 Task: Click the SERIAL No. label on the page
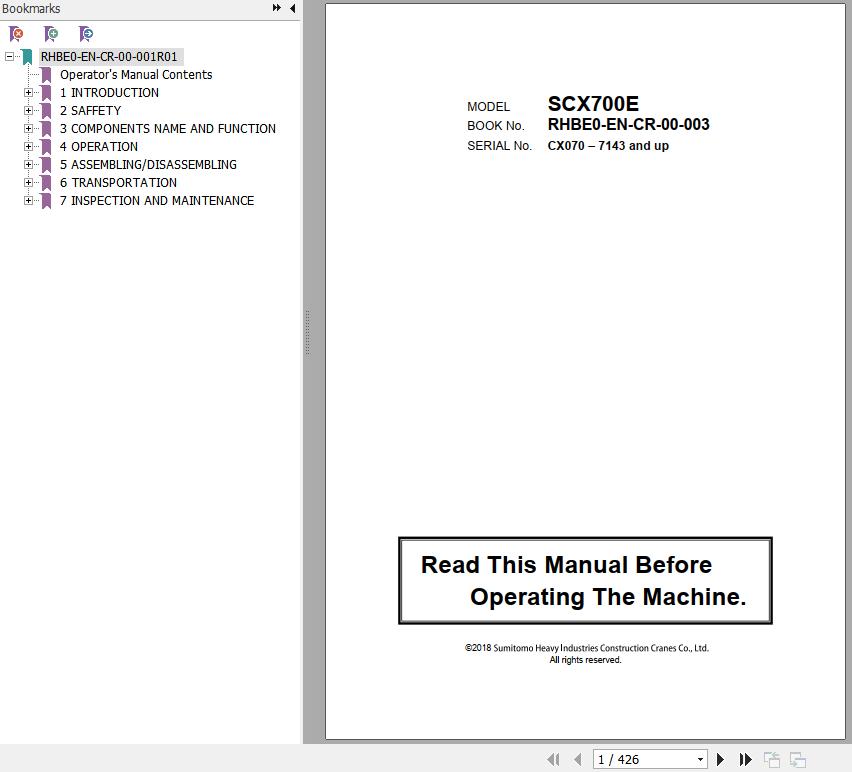499,146
